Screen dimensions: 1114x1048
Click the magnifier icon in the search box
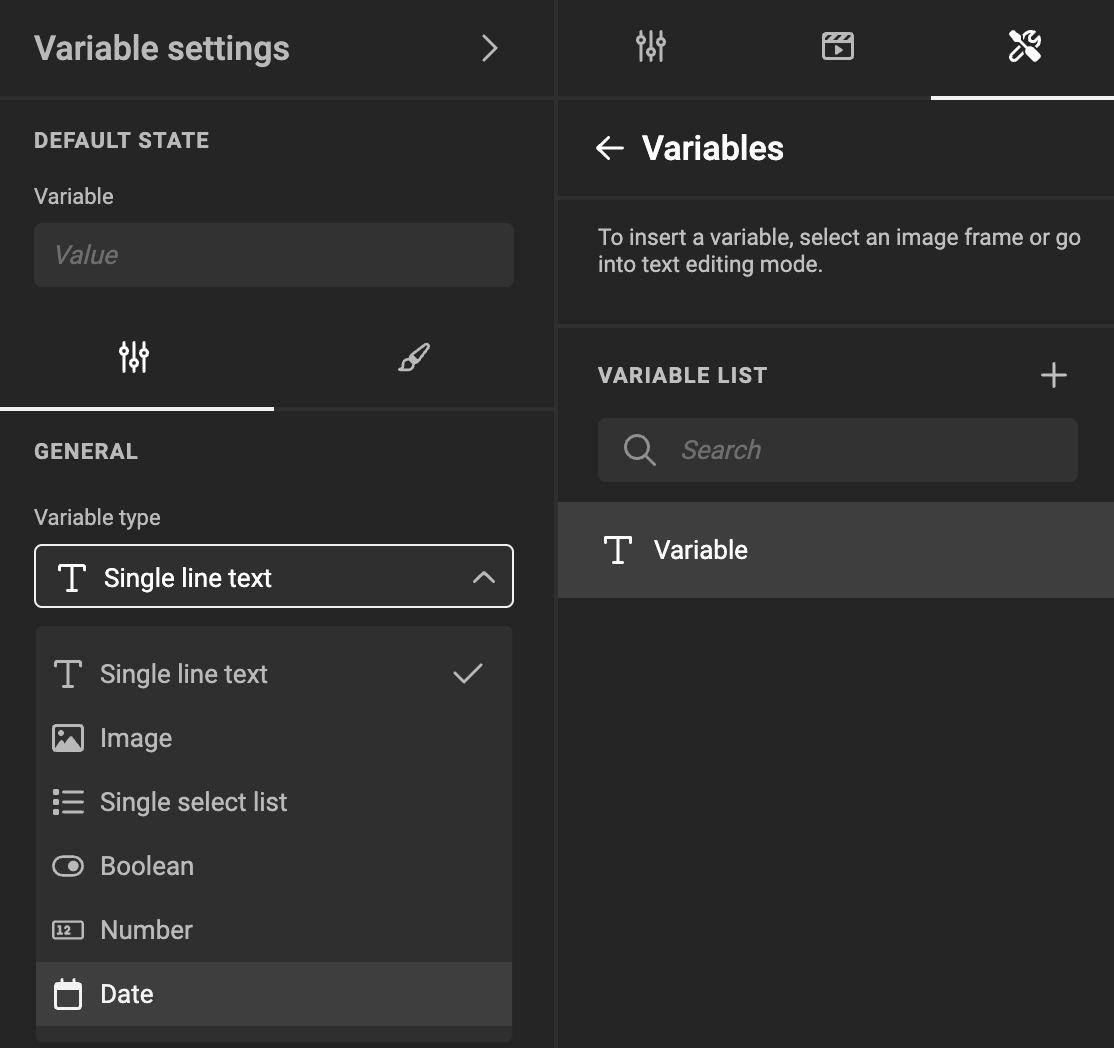pos(639,450)
